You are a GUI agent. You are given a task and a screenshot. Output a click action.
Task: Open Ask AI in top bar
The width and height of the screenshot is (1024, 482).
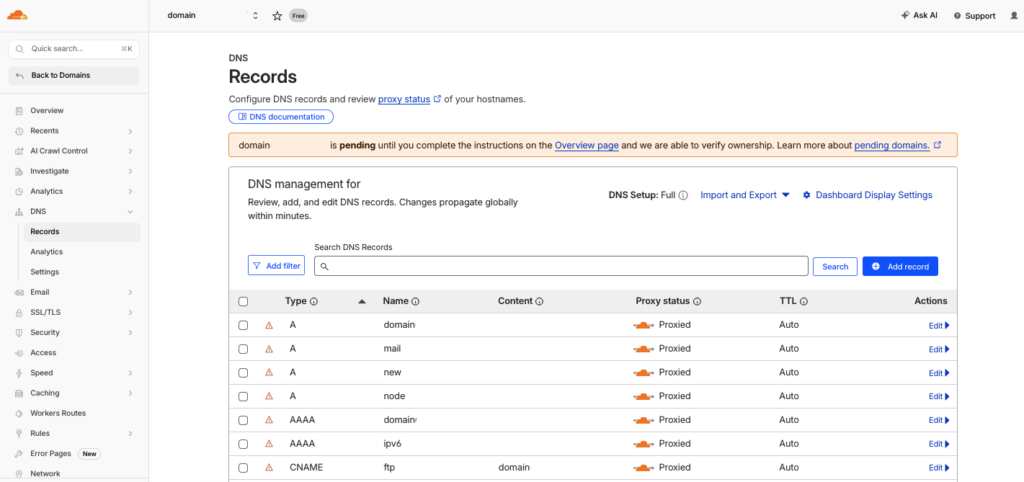click(919, 16)
